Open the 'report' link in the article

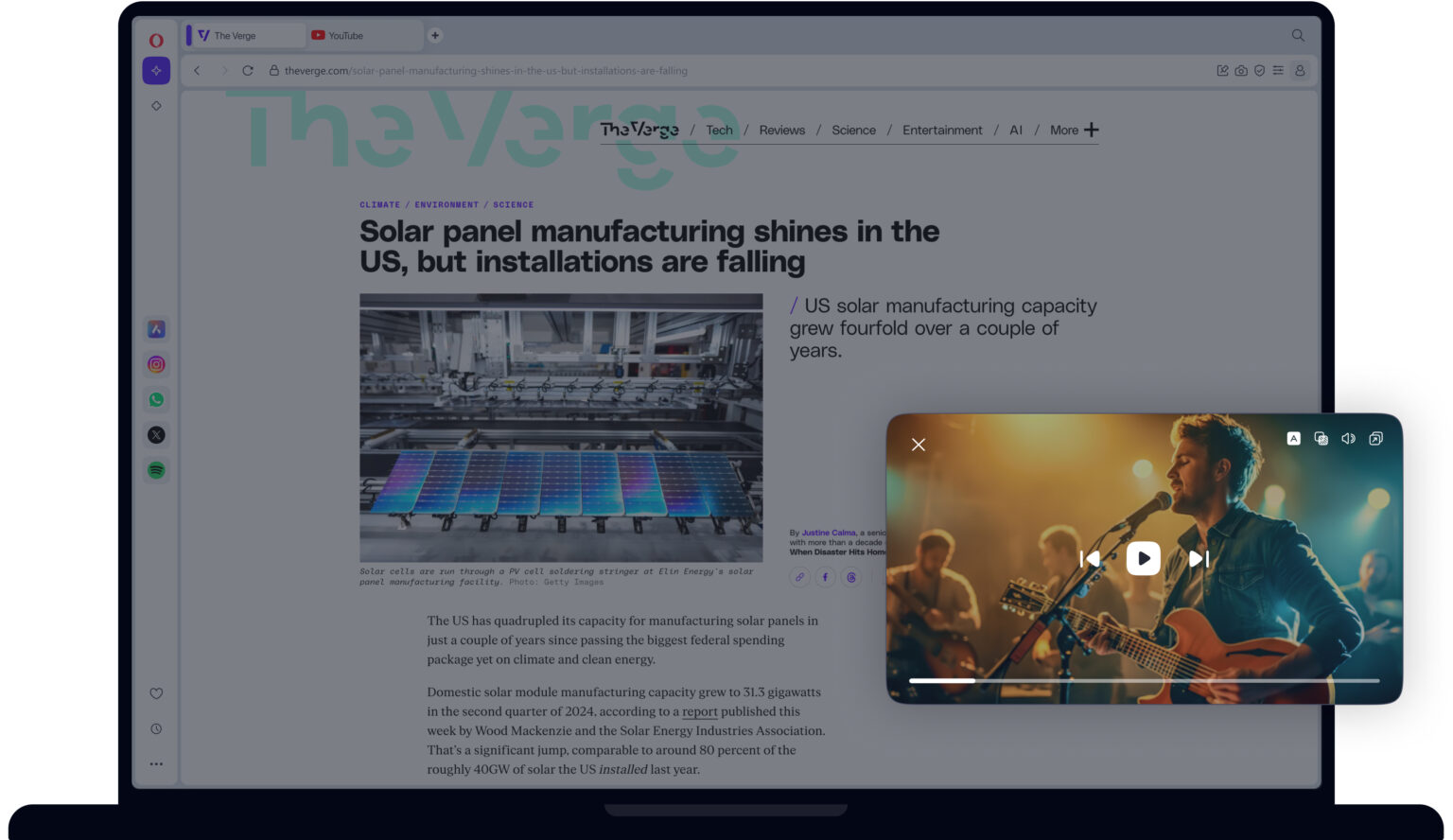[700, 711]
